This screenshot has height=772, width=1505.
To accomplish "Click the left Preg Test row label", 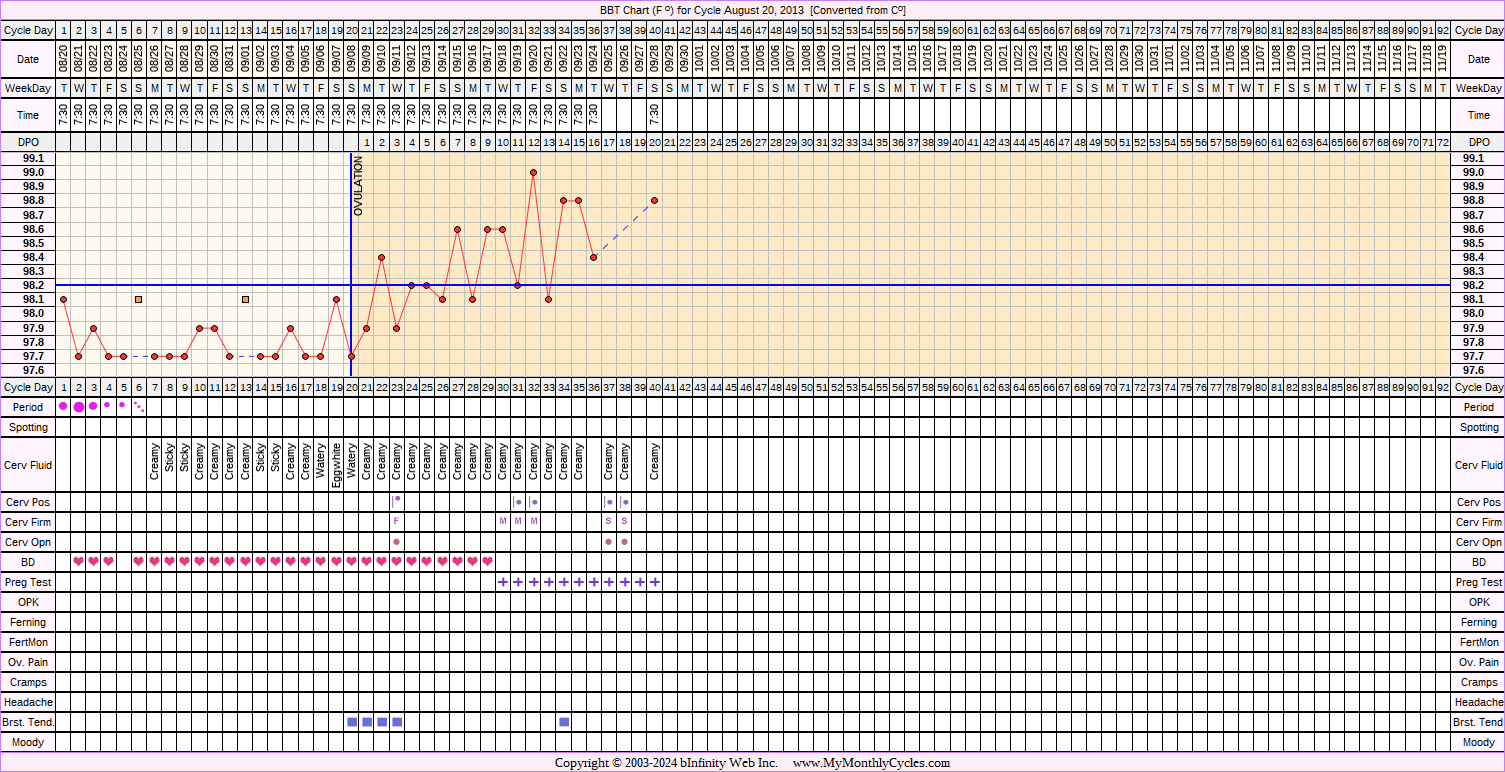I will click(x=28, y=582).
